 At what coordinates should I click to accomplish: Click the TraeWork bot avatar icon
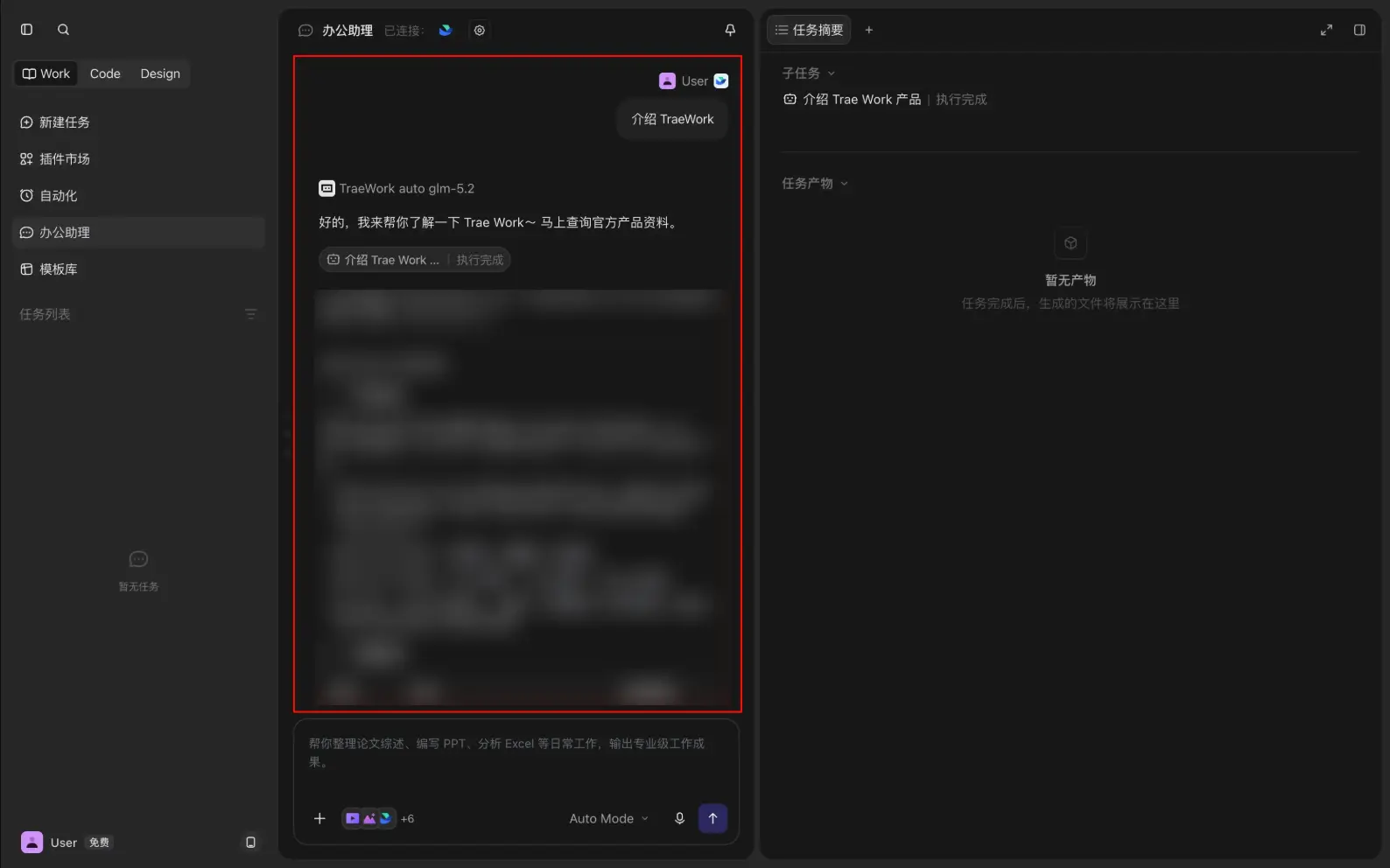[x=326, y=188]
